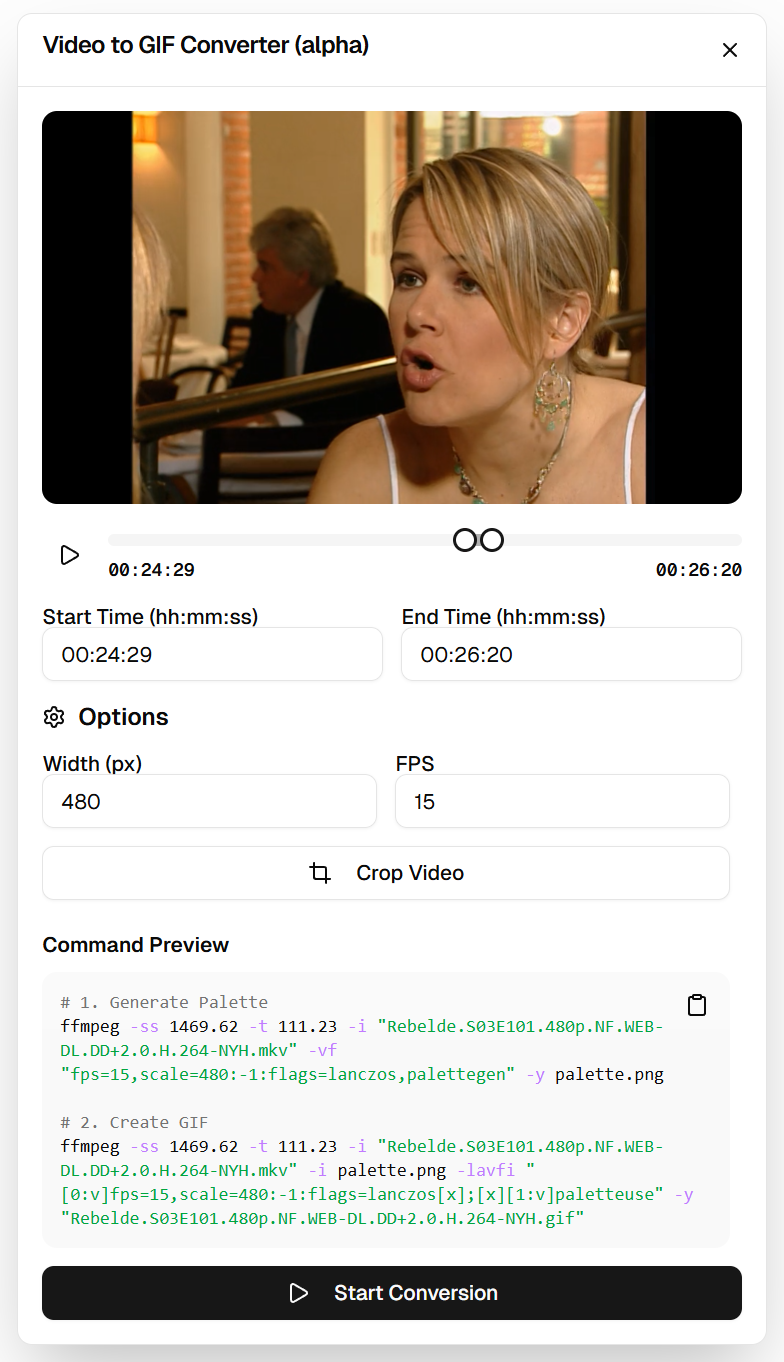Click the Options gear icon
Screen dimensions: 784x1362
[x=54, y=717]
